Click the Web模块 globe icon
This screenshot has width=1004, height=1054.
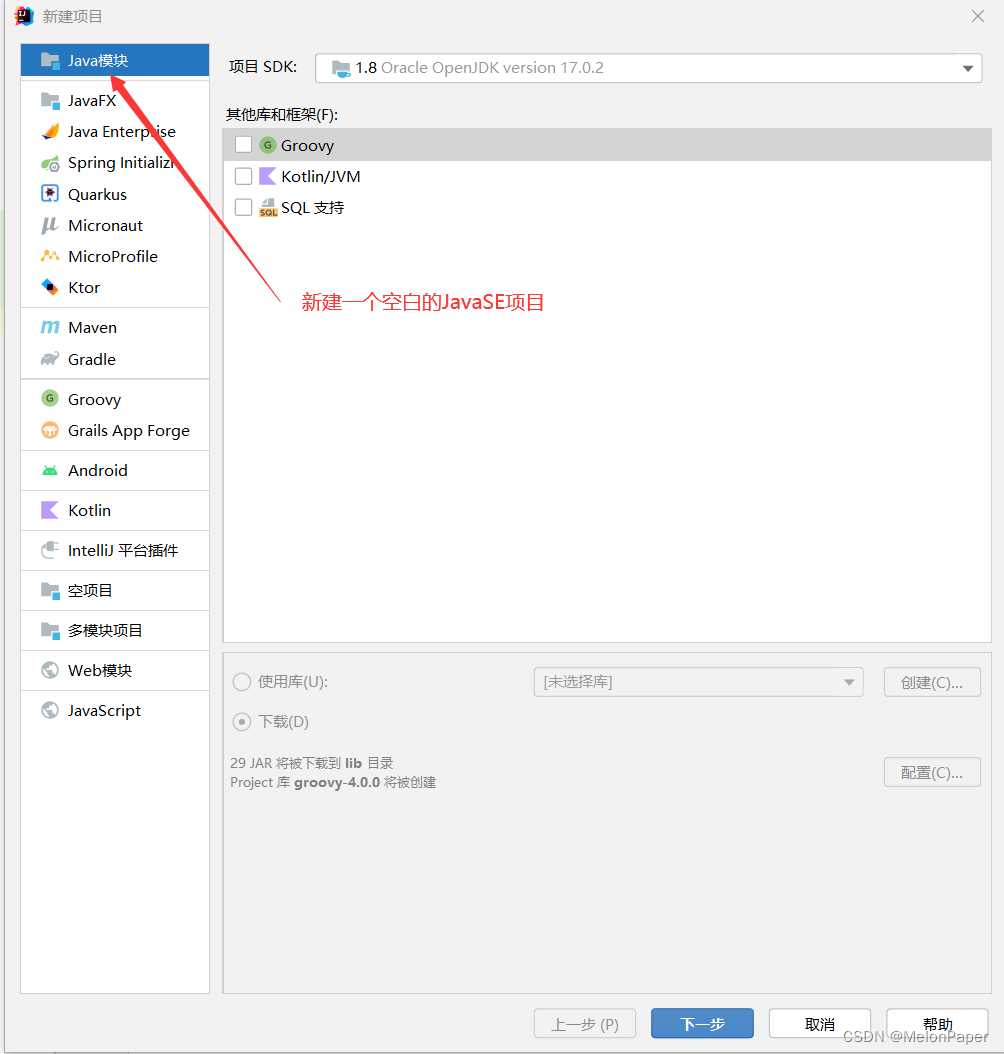[50, 670]
